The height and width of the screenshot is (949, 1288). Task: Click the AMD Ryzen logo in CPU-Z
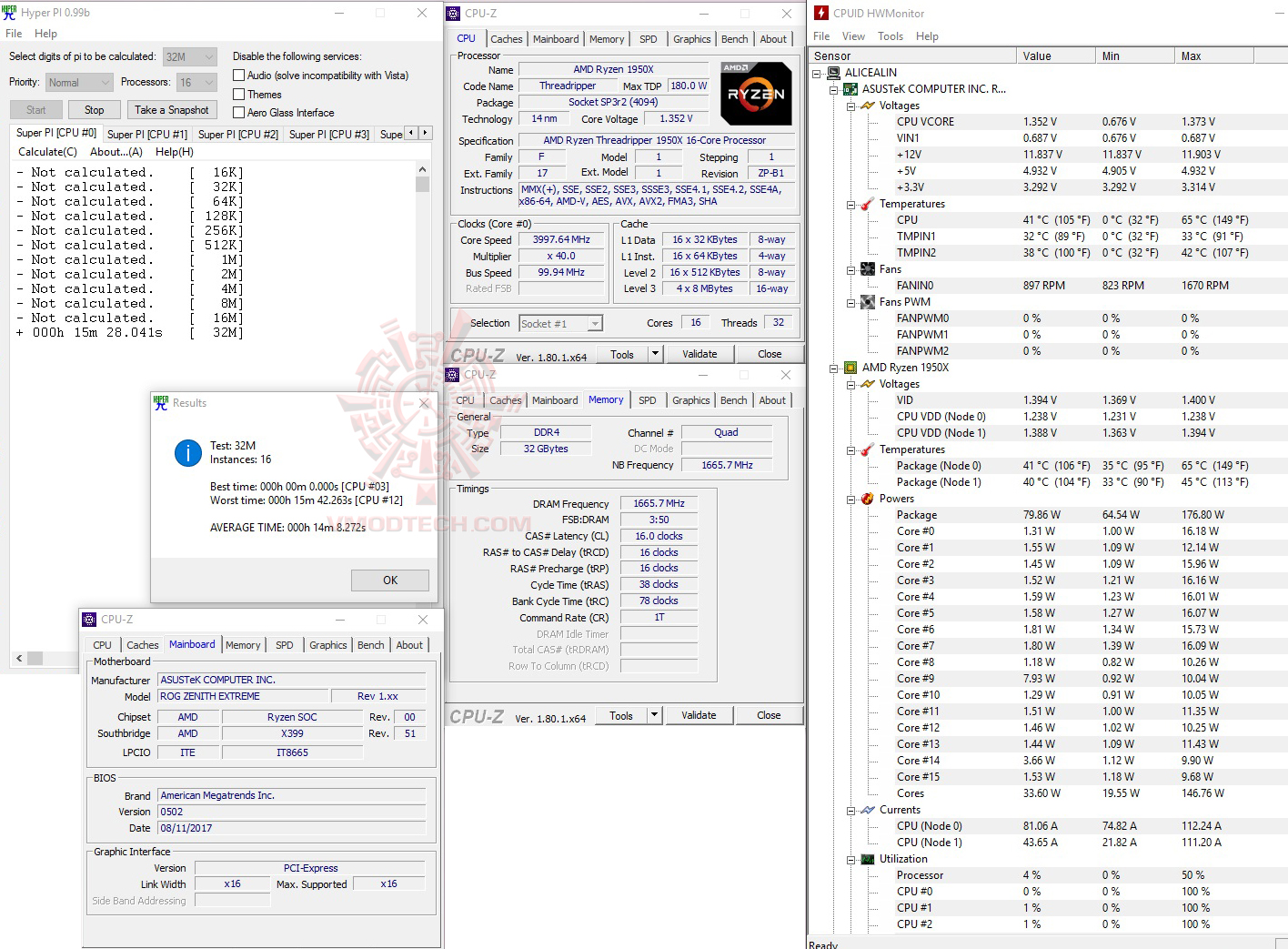756,92
